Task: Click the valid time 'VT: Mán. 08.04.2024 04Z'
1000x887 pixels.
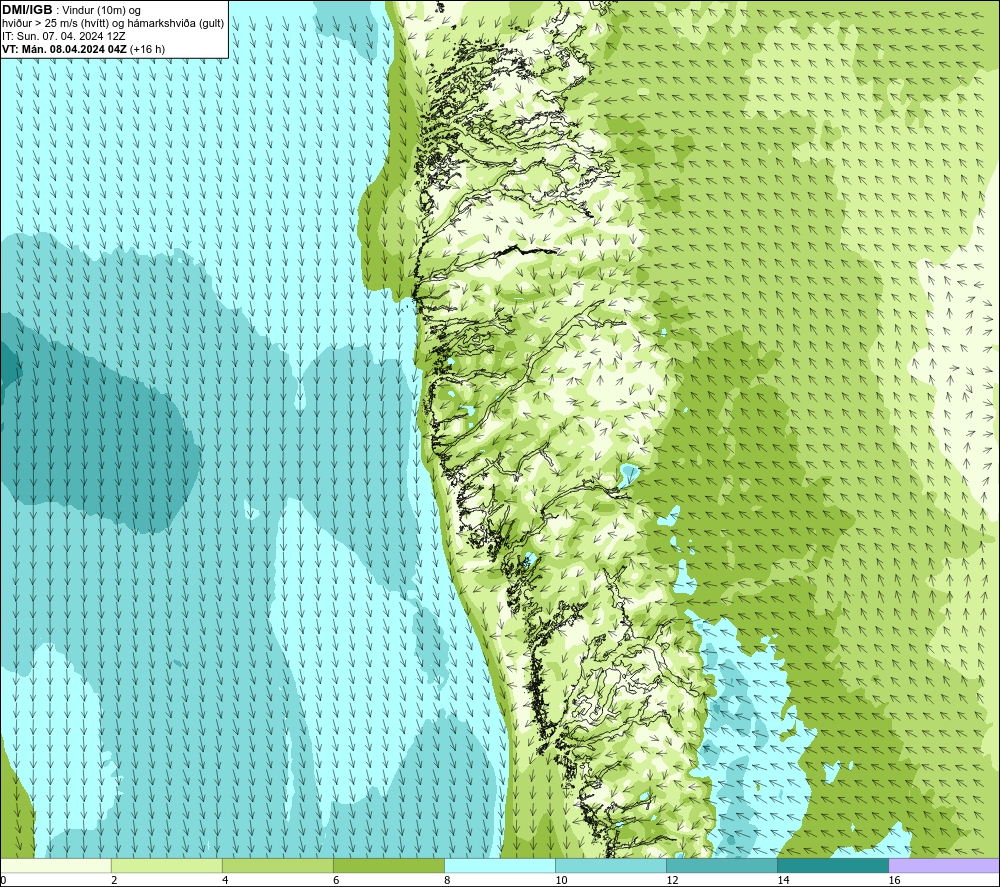Action: click(64, 49)
